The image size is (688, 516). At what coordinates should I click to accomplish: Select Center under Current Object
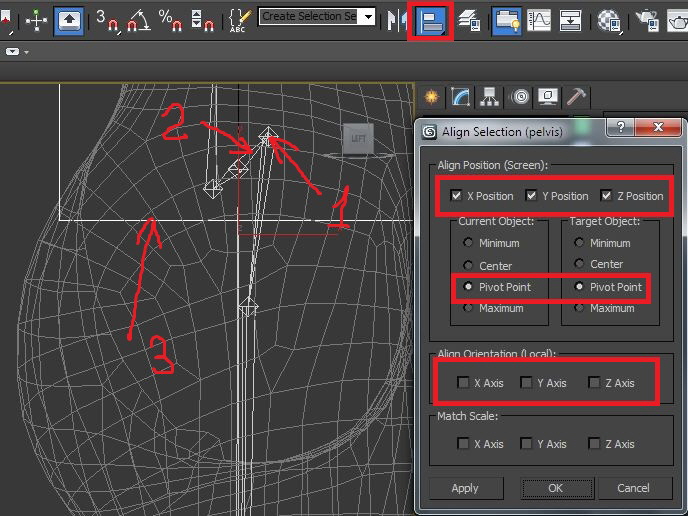tap(466, 265)
